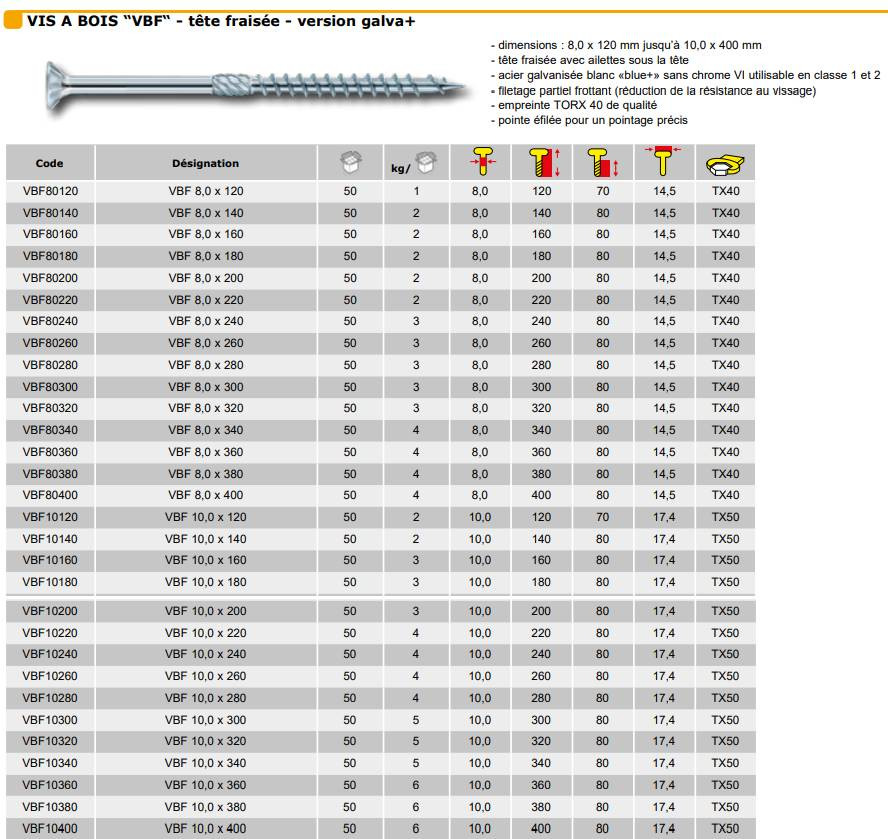Viewport: 888px width, 839px height.
Task: Select product code VBF80260
Action: click(49, 343)
